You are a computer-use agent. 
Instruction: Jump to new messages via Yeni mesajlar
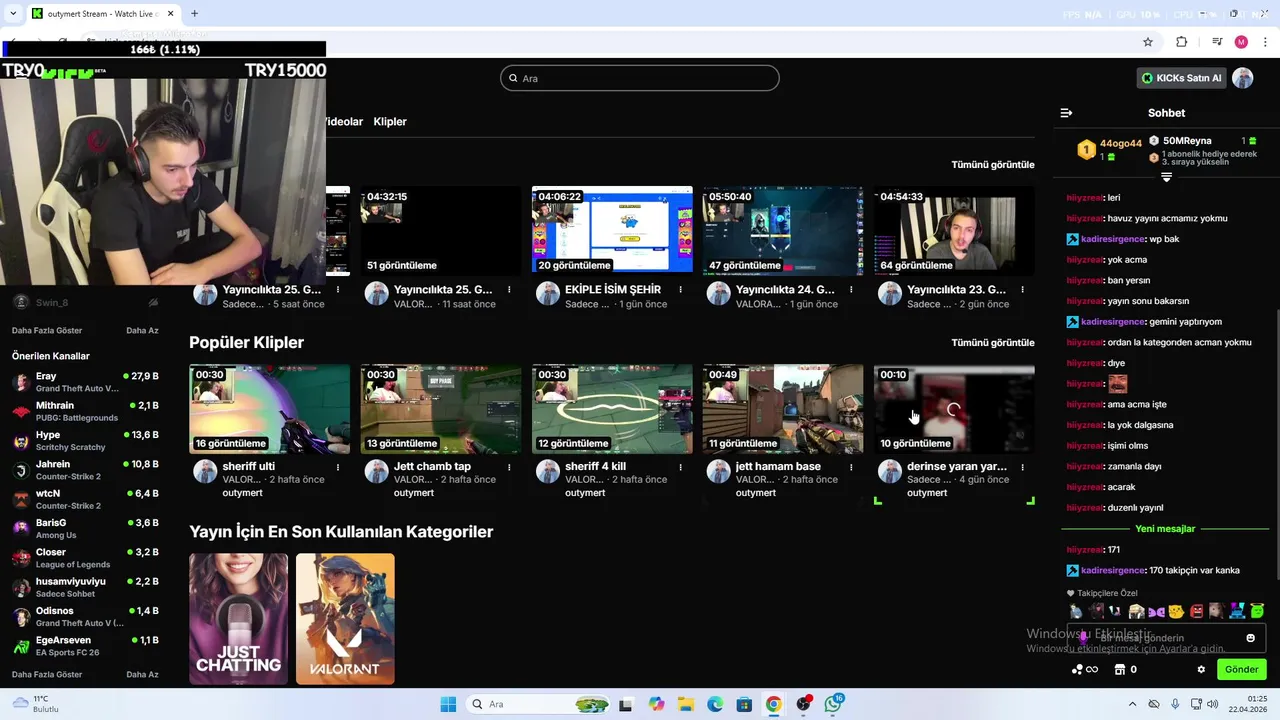(1165, 529)
